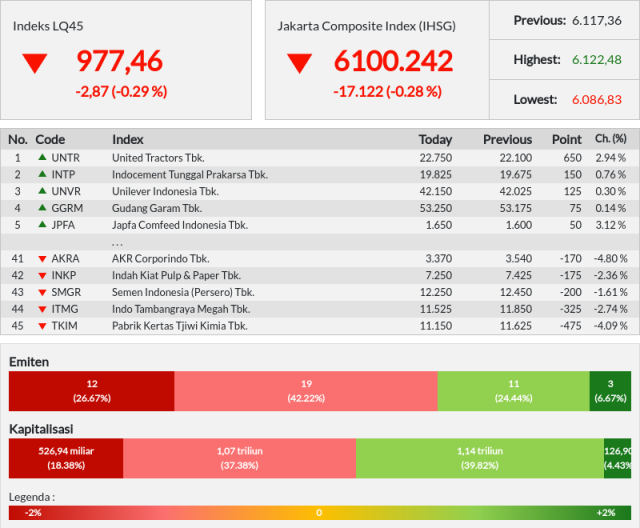Click the +2% end of legend bar
Image resolution: width=640 pixels, height=528 pixels.
[x=606, y=512]
